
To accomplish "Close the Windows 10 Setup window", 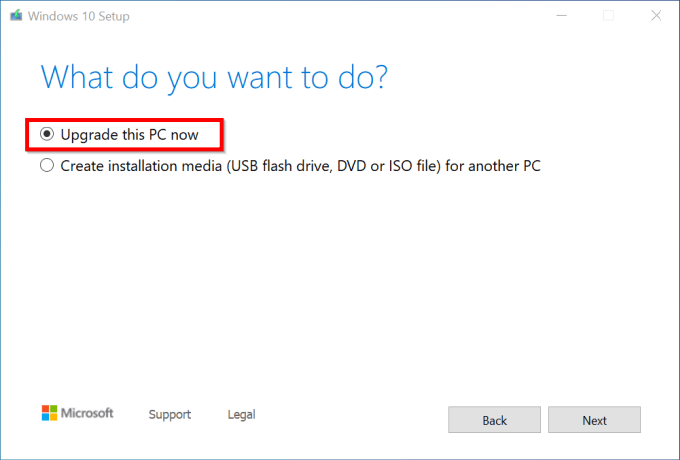I will 654,16.
